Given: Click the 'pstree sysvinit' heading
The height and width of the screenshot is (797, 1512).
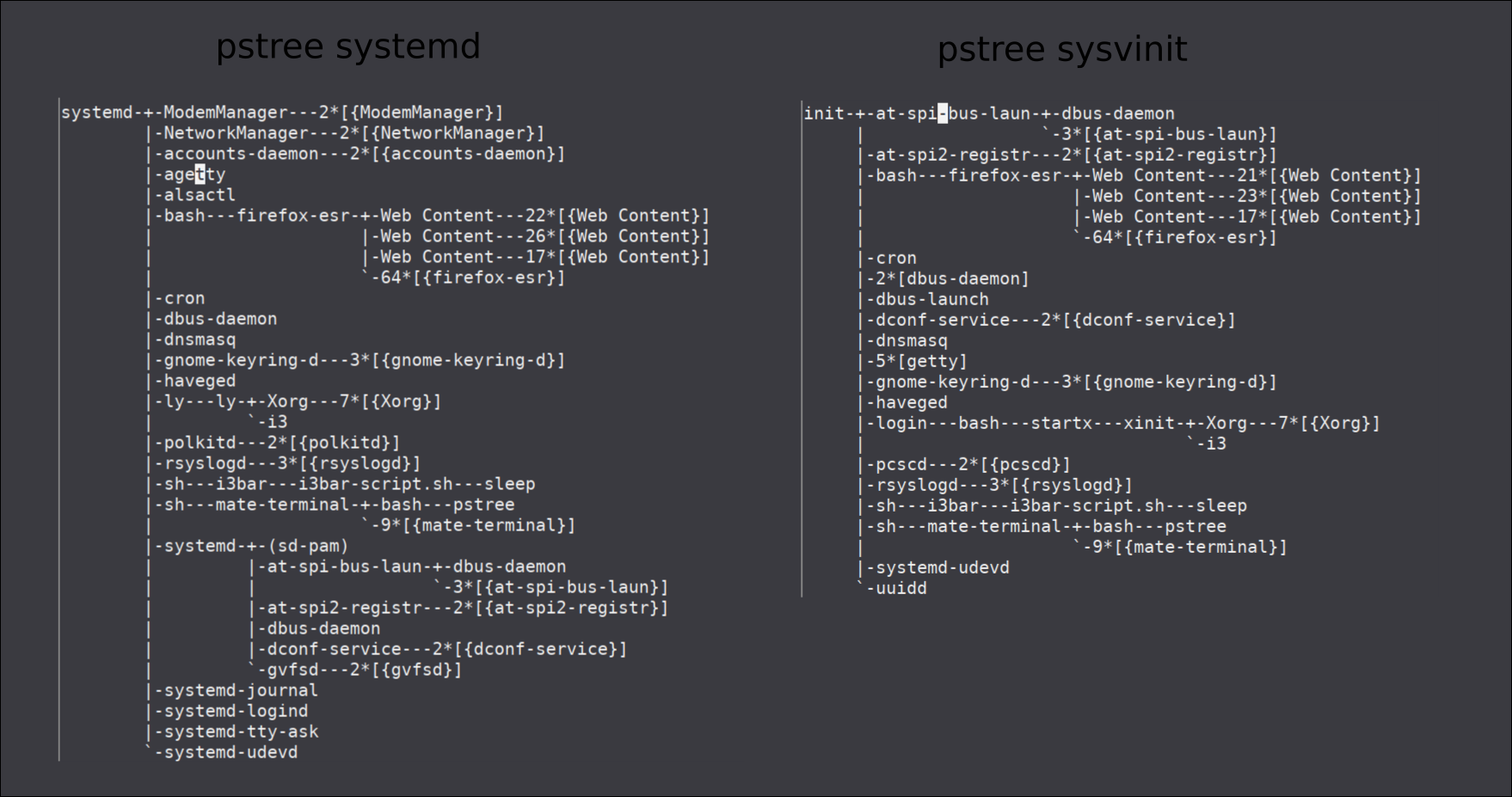Looking at the screenshot, I should [x=1062, y=49].
